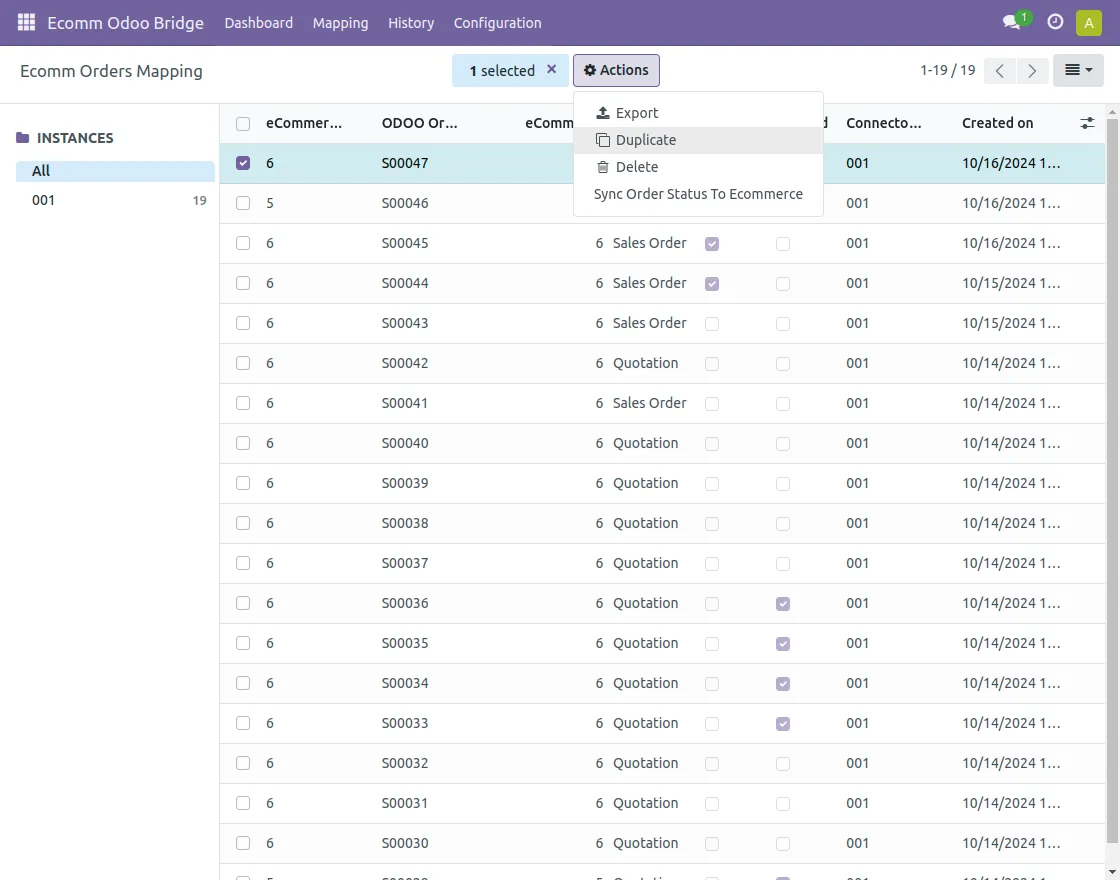The image size is (1120, 880).
Task: Go to next page arrow
Action: (1032, 71)
